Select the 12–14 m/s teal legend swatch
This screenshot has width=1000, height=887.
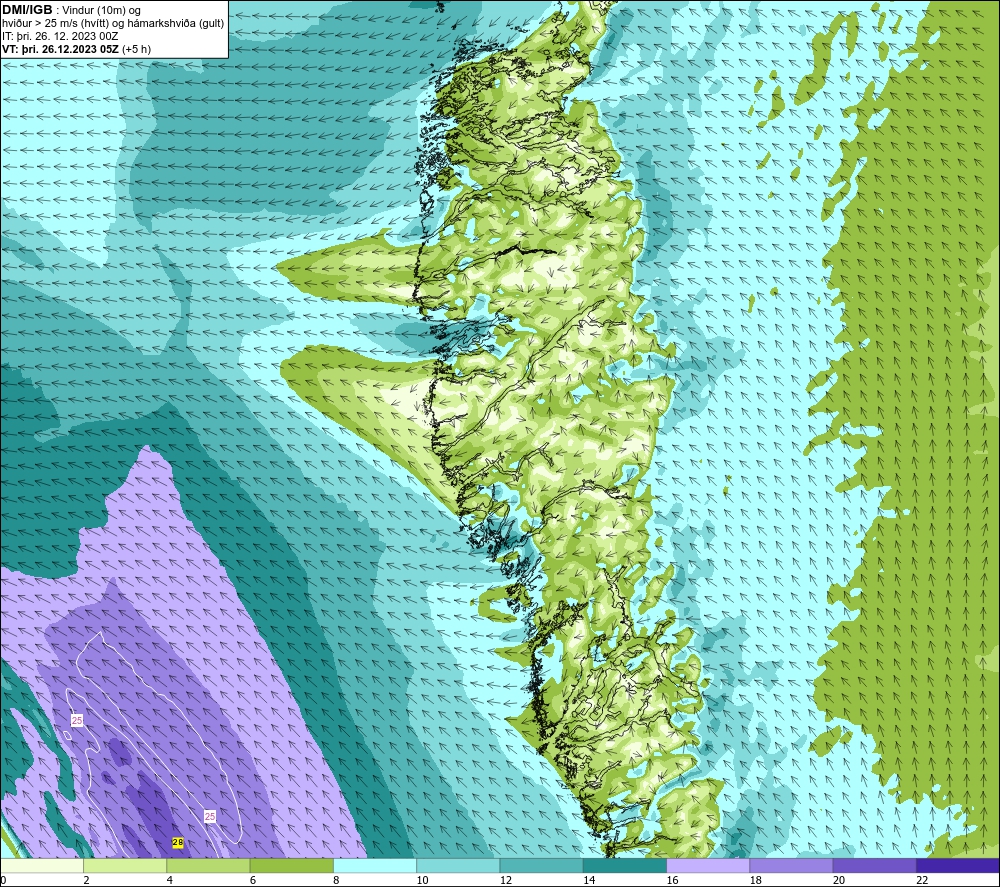541,865
